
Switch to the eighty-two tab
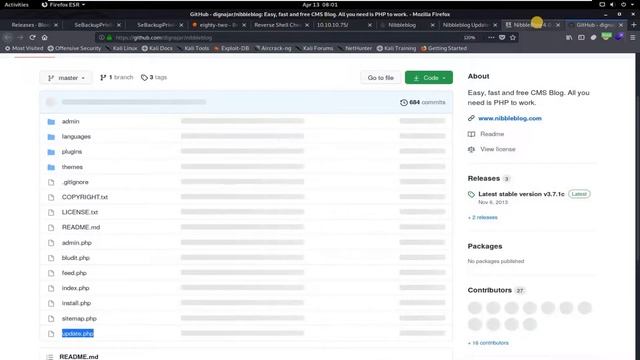click(218, 25)
